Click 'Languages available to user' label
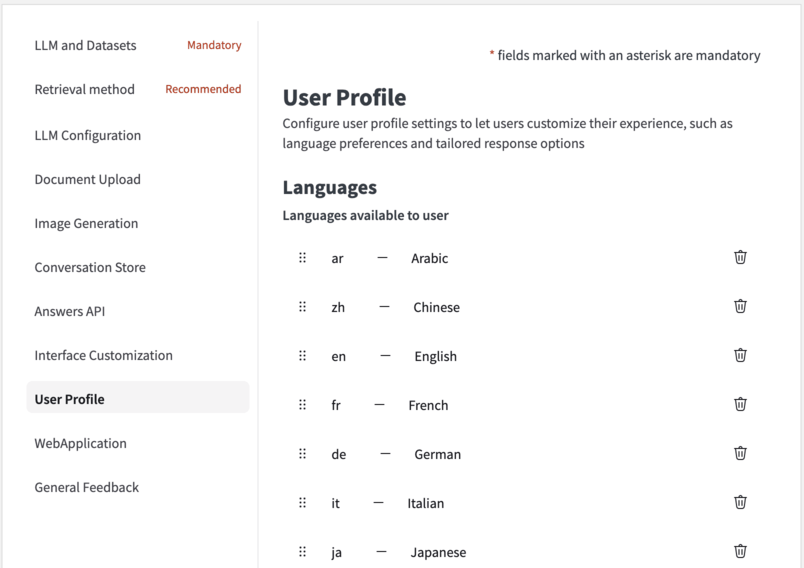Image resolution: width=804 pixels, height=568 pixels. [366, 215]
